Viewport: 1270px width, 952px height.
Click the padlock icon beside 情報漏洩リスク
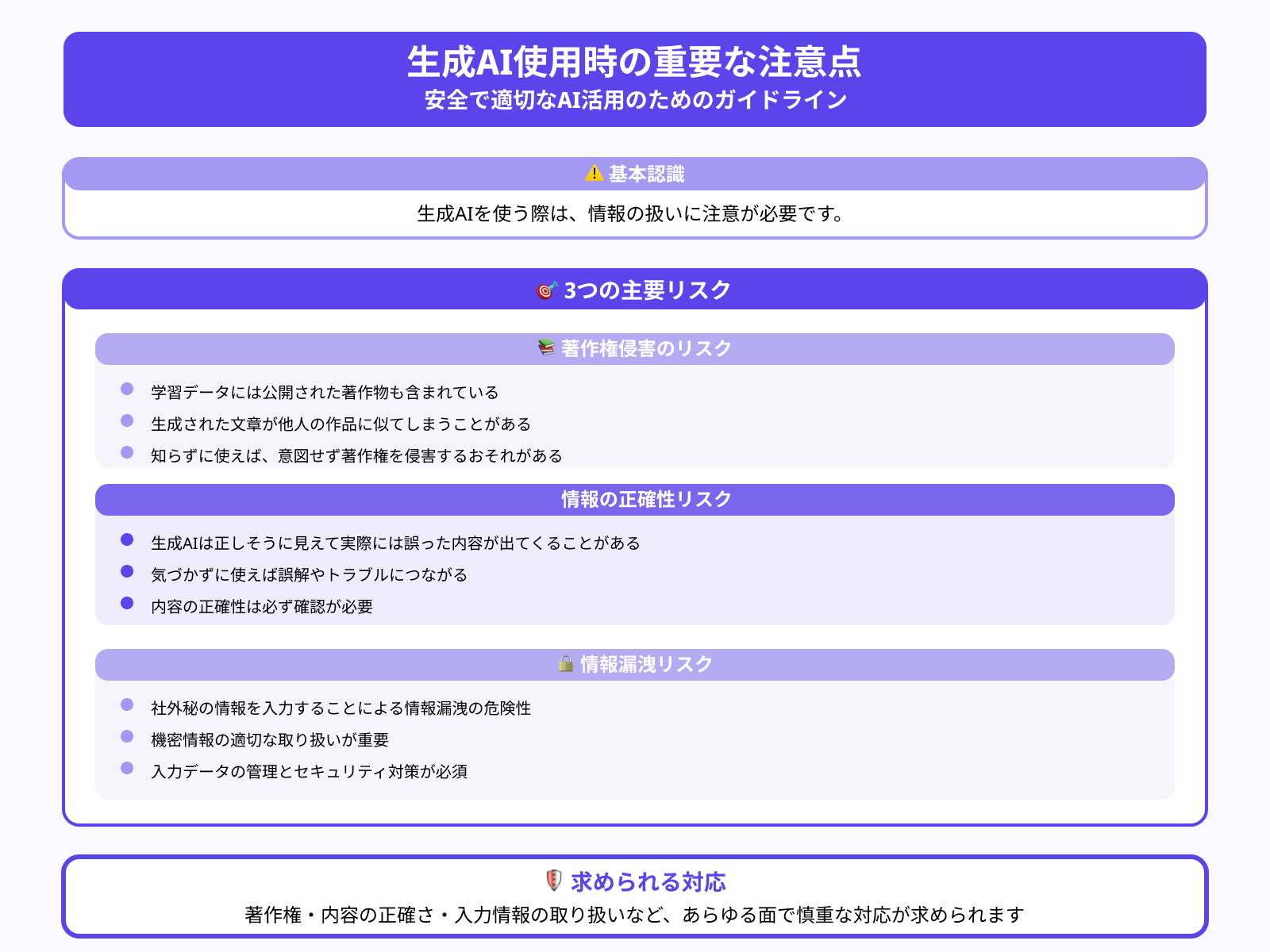click(565, 663)
